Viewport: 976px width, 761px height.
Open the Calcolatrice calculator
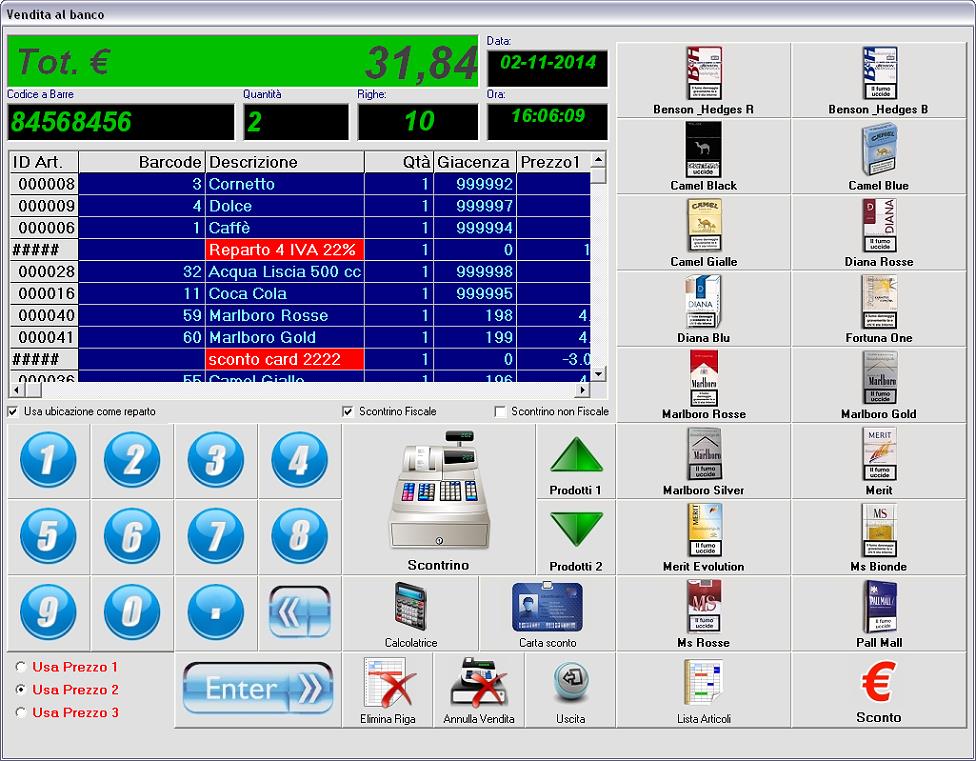[x=410, y=605]
